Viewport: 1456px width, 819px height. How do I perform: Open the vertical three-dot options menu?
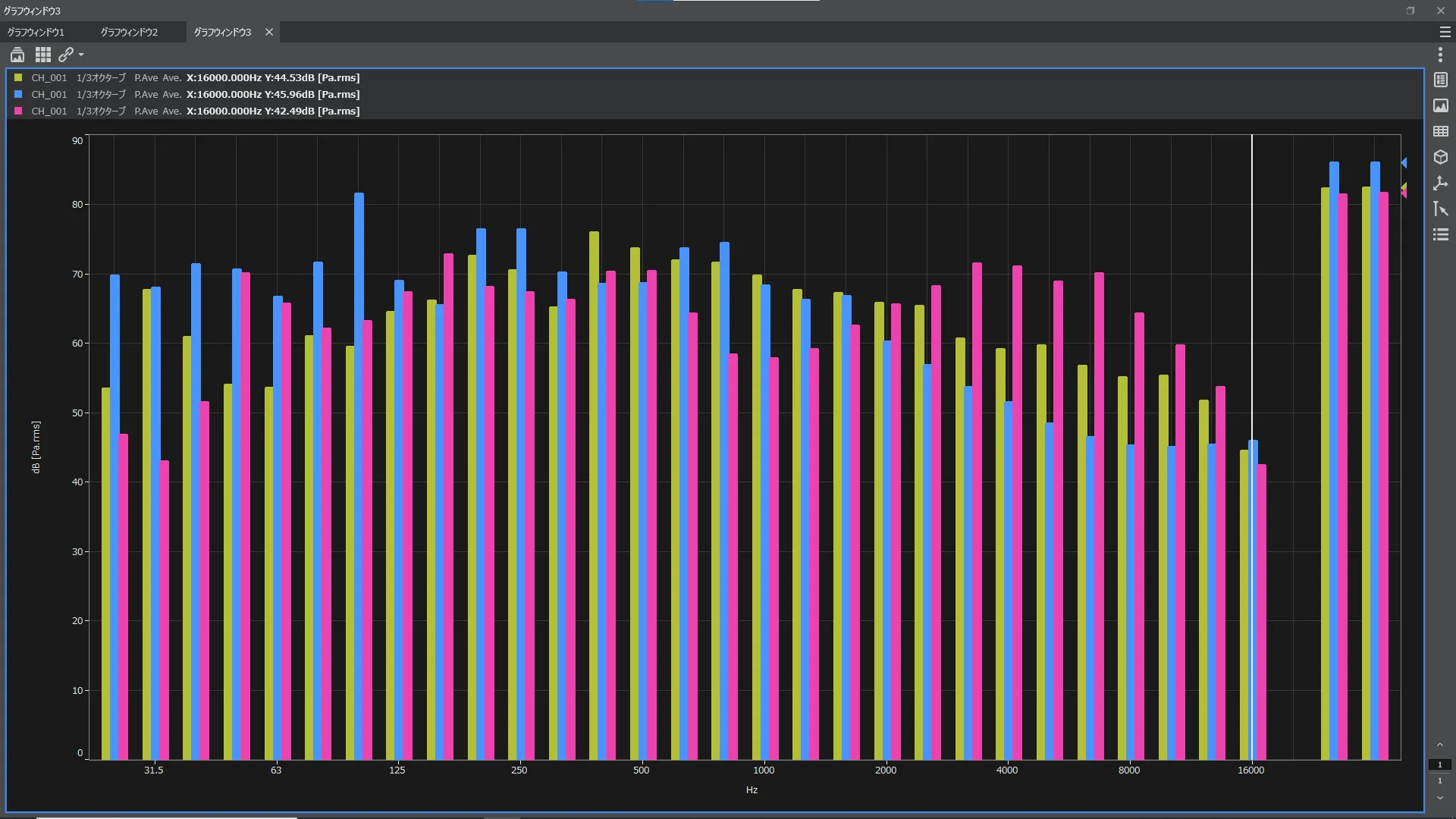(x=1440, y=55)
